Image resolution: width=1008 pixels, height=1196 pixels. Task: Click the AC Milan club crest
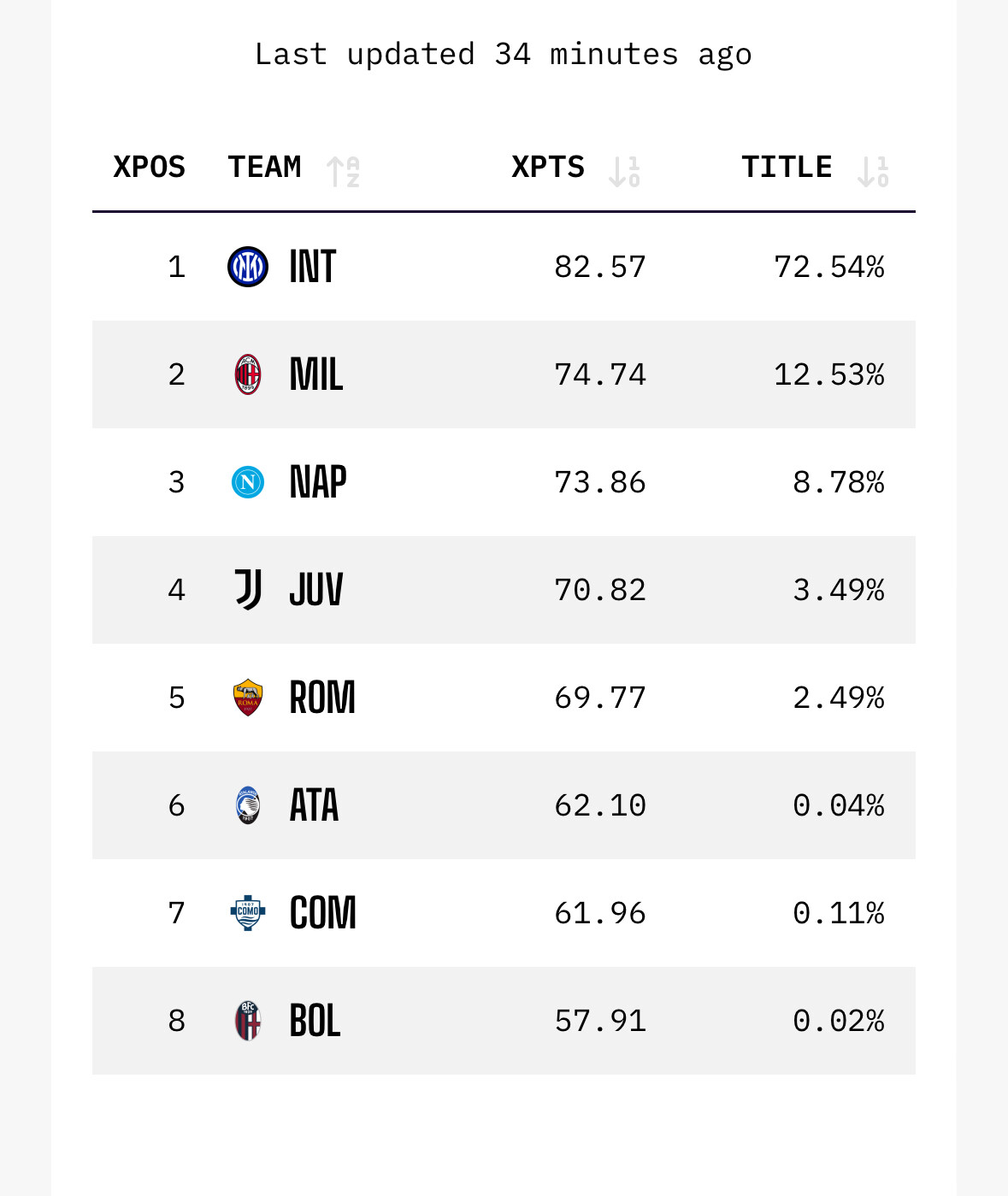point(248,374)
